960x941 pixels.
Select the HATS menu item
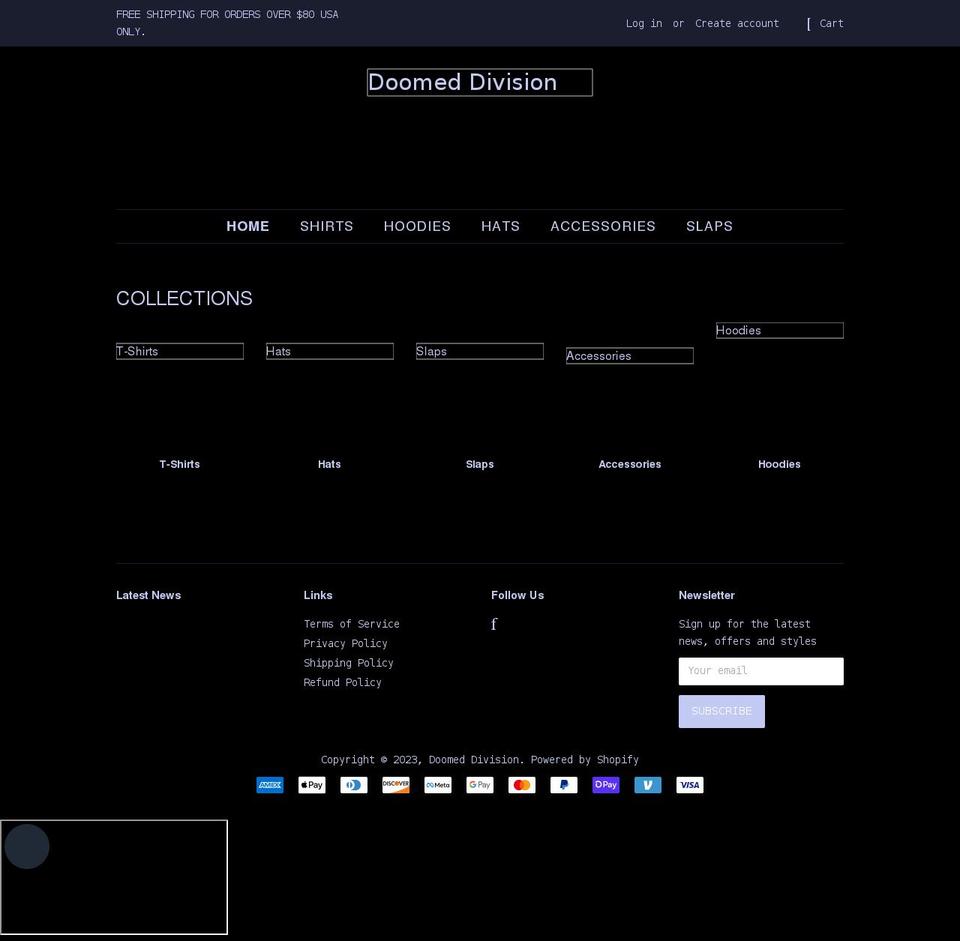[x=500, y=226]
